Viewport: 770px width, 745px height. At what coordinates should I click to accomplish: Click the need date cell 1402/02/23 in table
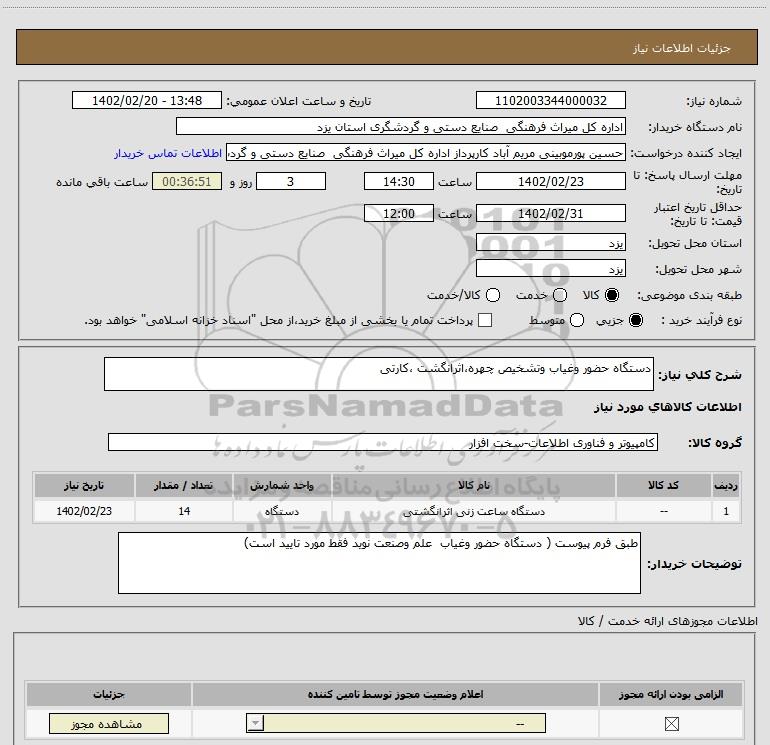[84, 511]
